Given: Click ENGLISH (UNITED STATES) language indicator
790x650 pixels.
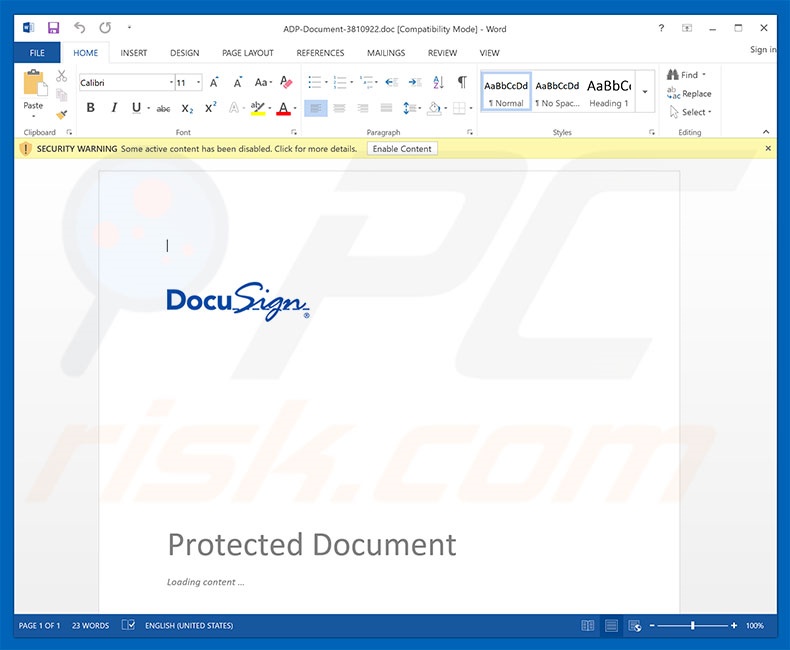Looking at the screenshot, I should click(x=189, y=626).
